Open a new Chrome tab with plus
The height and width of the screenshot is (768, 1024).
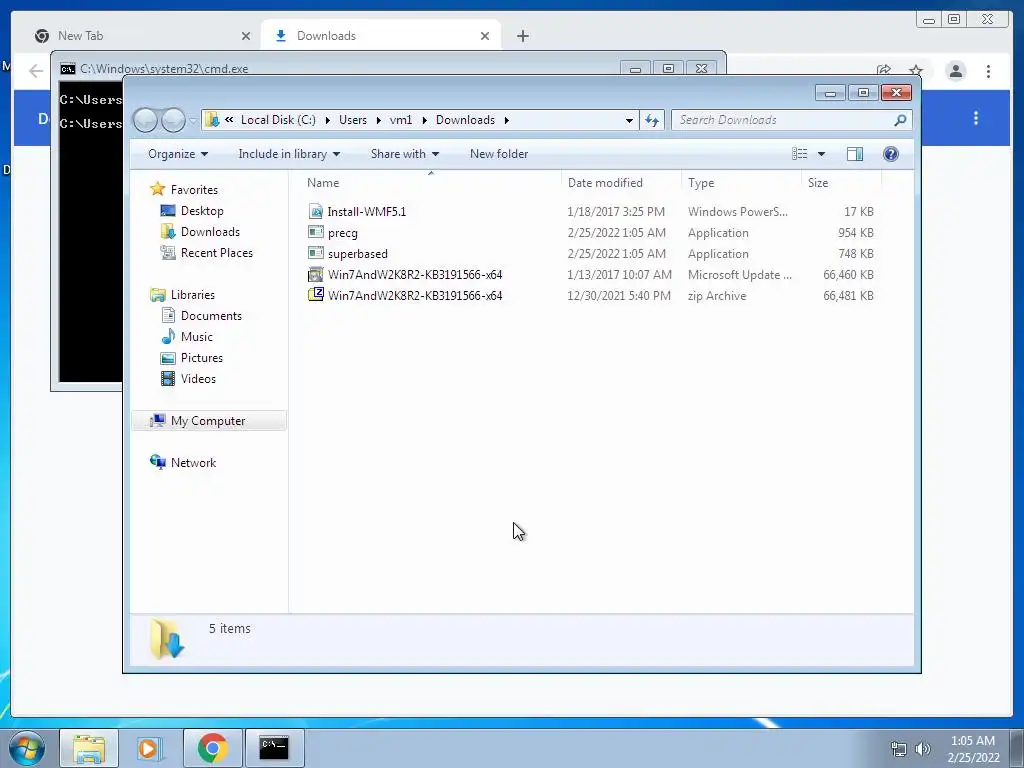[x=522, y=36]
